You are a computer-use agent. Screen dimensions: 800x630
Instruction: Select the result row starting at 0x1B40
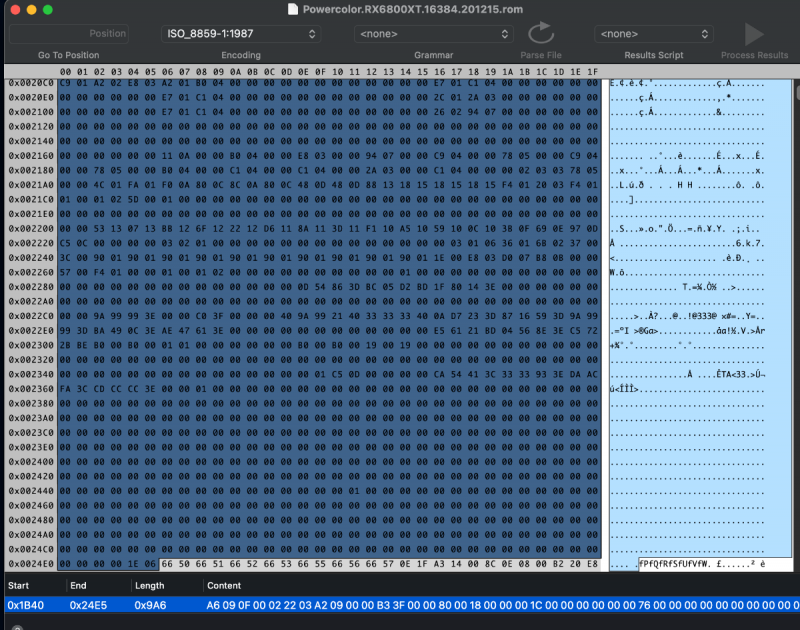[x=400, y=605]
